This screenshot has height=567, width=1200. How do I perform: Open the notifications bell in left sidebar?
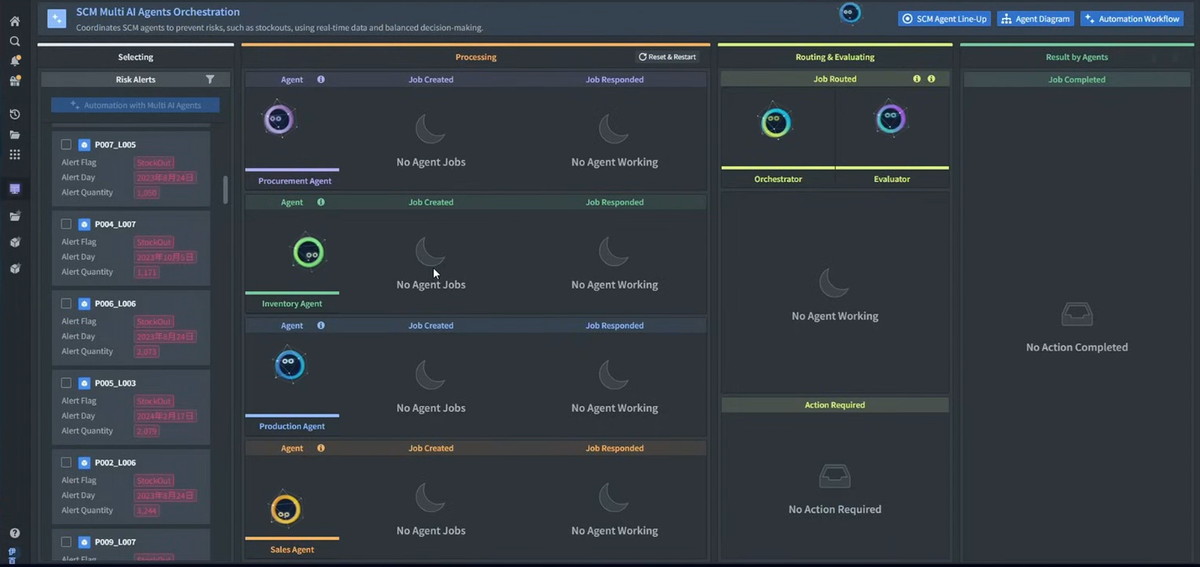pos(14,61)
